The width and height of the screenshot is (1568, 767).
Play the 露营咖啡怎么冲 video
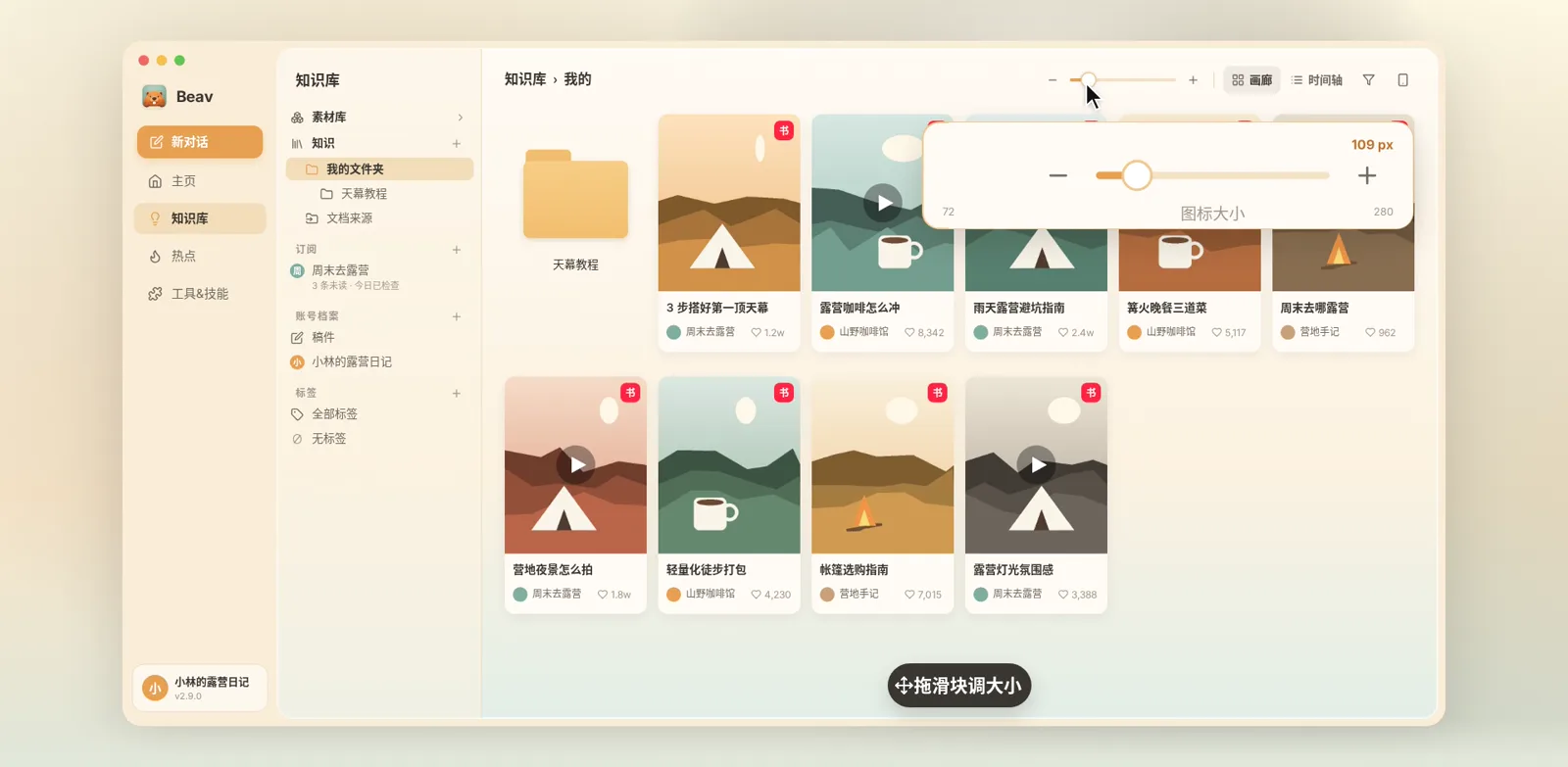[x=883, y=203]
